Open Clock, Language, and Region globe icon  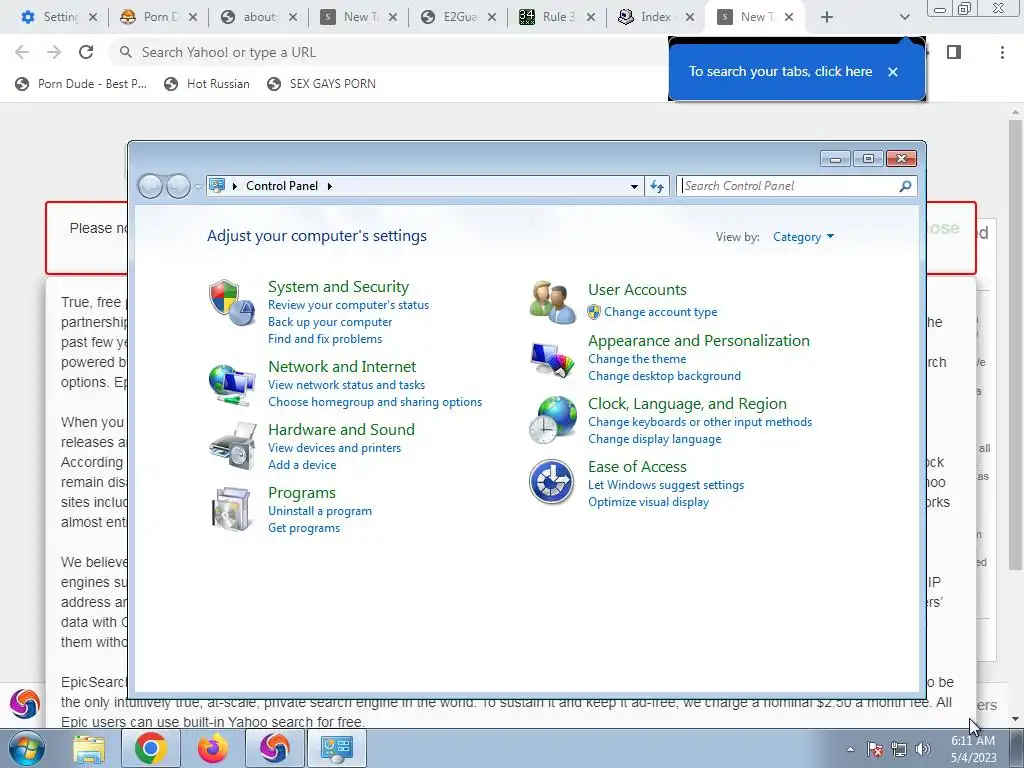pos(552,421)
